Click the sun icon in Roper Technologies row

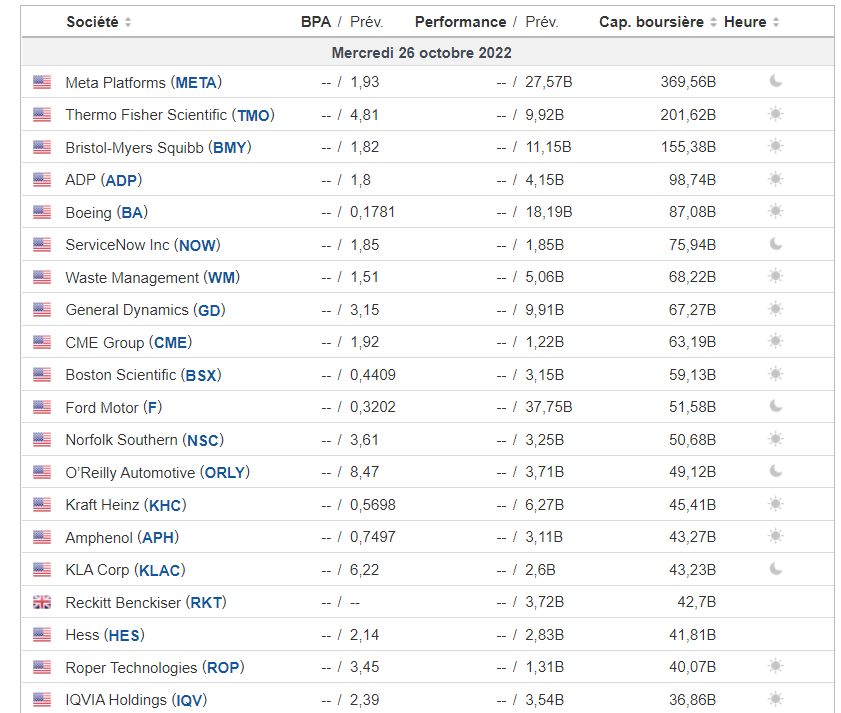(775, 667)
